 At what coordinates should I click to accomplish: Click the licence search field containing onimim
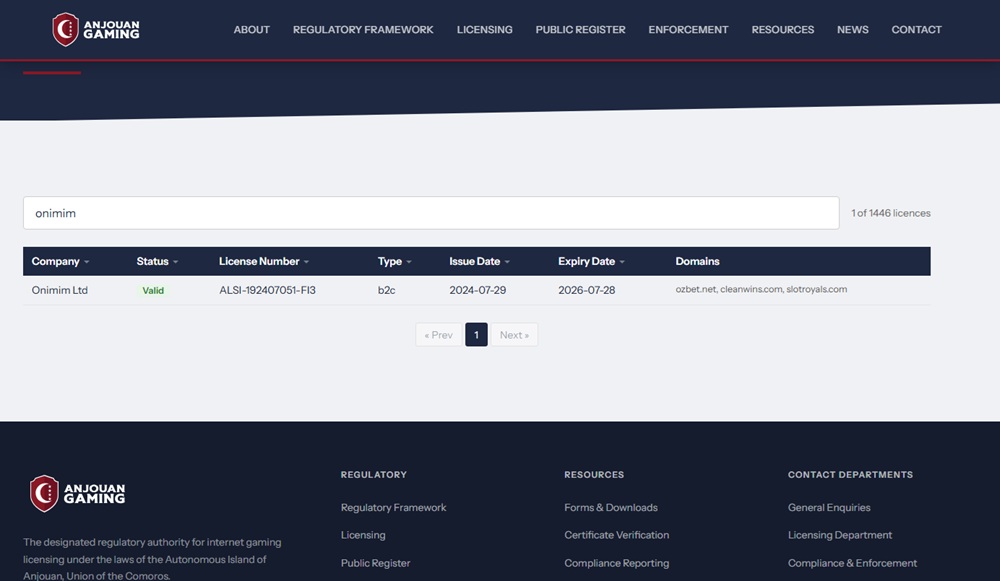pyautogui.click(x=431, y=213)
